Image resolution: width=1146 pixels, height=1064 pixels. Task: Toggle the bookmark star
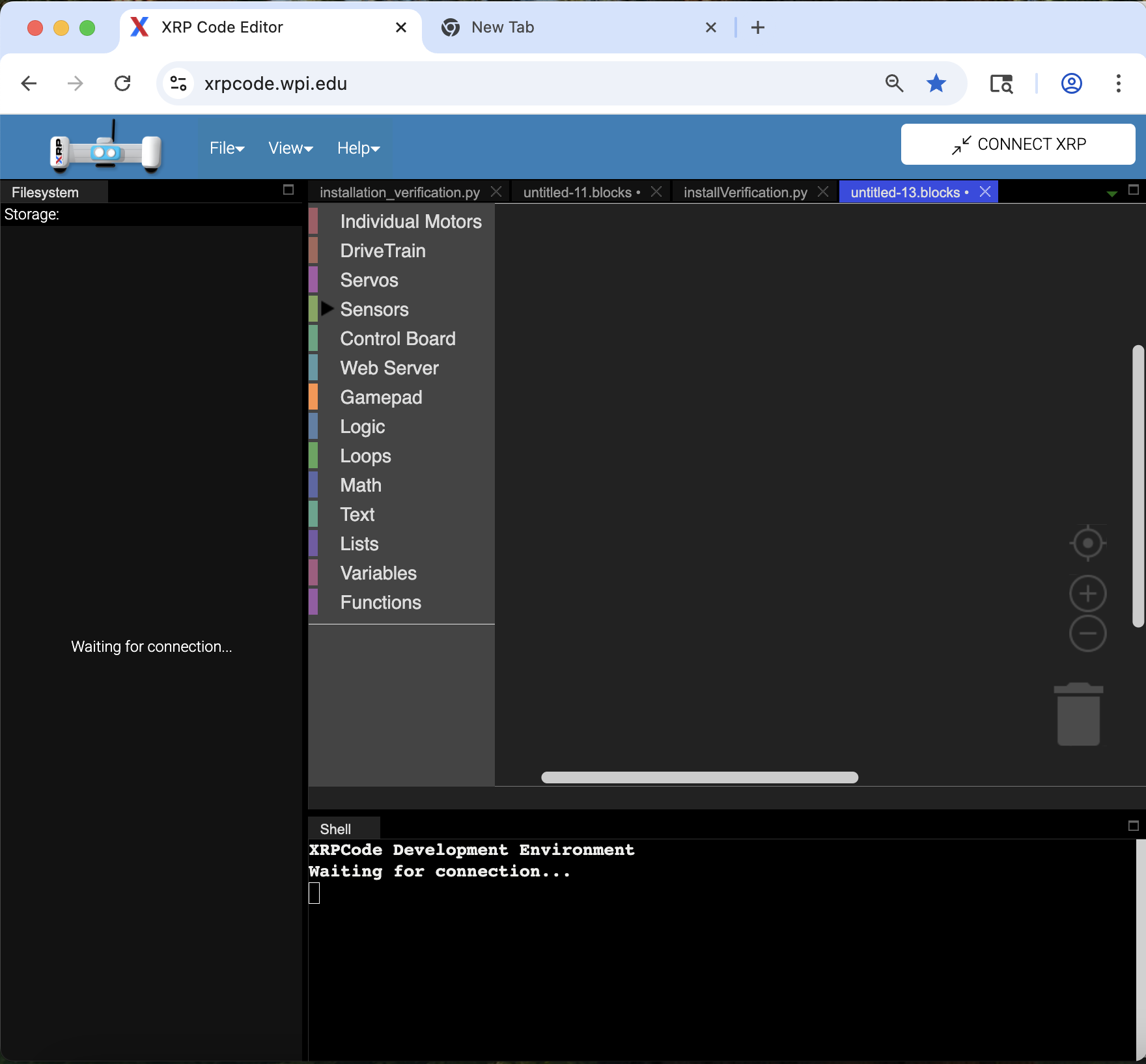click(936, 83)
